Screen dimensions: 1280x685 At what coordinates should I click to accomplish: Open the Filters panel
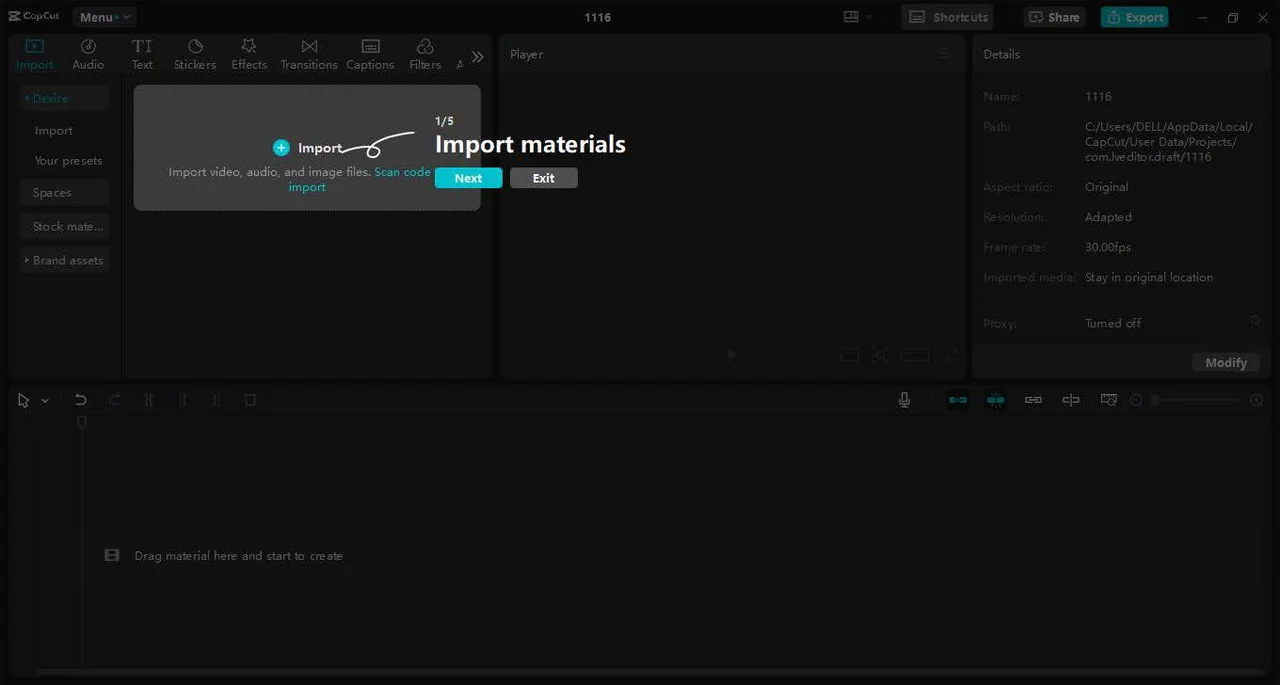(425, 54)
